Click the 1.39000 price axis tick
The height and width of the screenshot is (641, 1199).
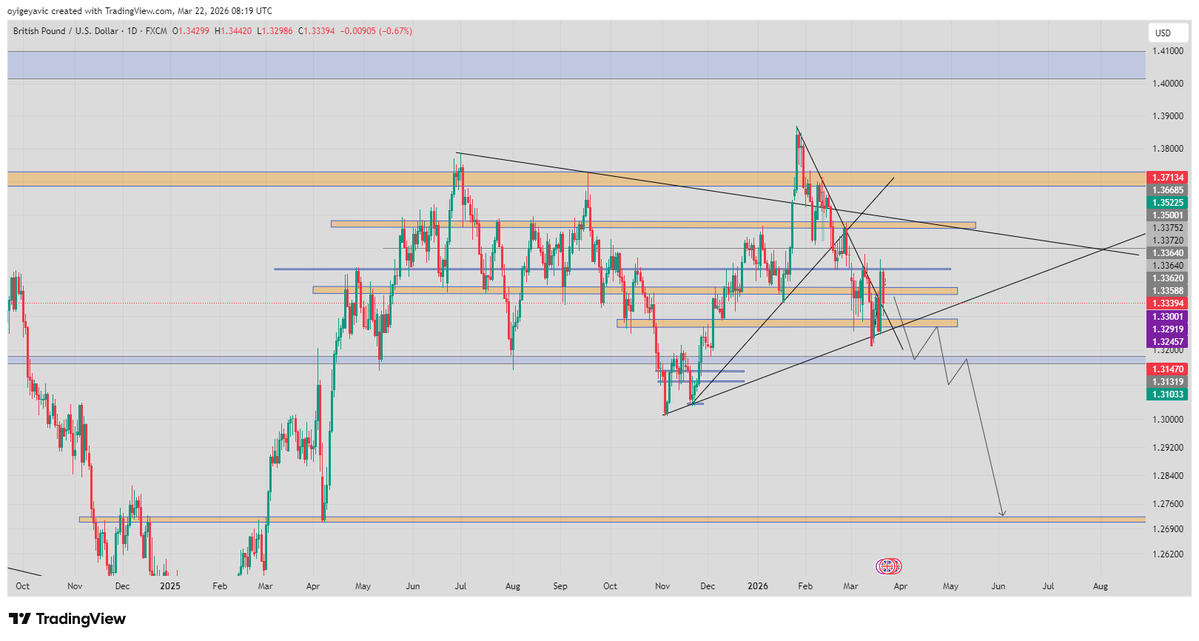click(1169, 116)
